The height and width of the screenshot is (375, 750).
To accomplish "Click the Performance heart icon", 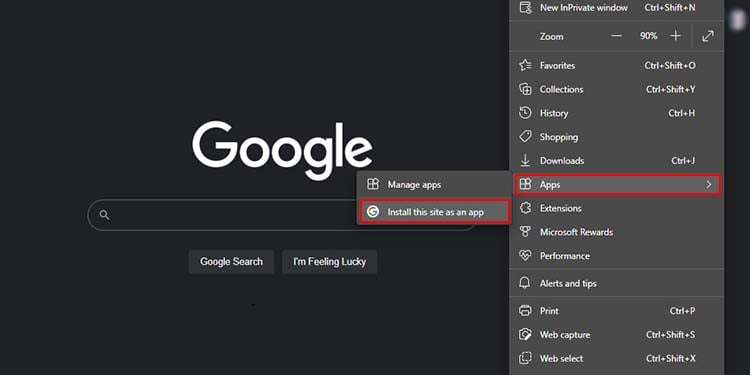I will point(525,256).
